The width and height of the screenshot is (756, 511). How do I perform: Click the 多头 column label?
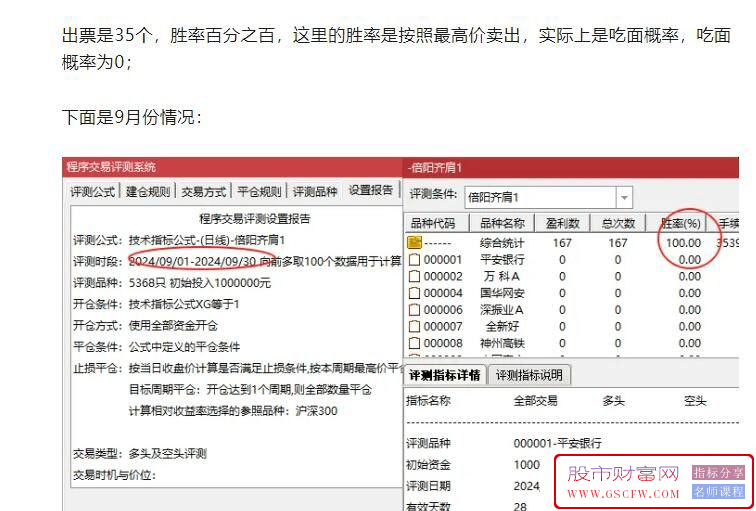(x=613, y=400)
